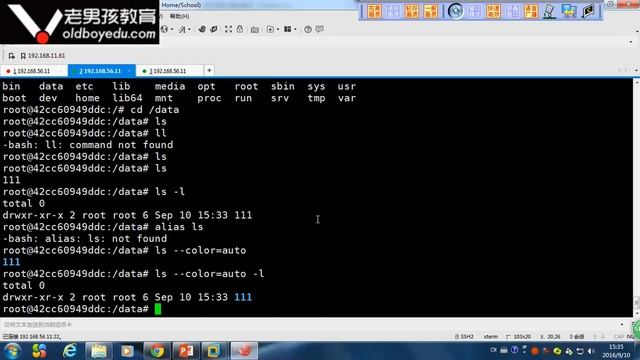Open the media player taskbar icon
640x360 pixels.
[x=127, y=351]
